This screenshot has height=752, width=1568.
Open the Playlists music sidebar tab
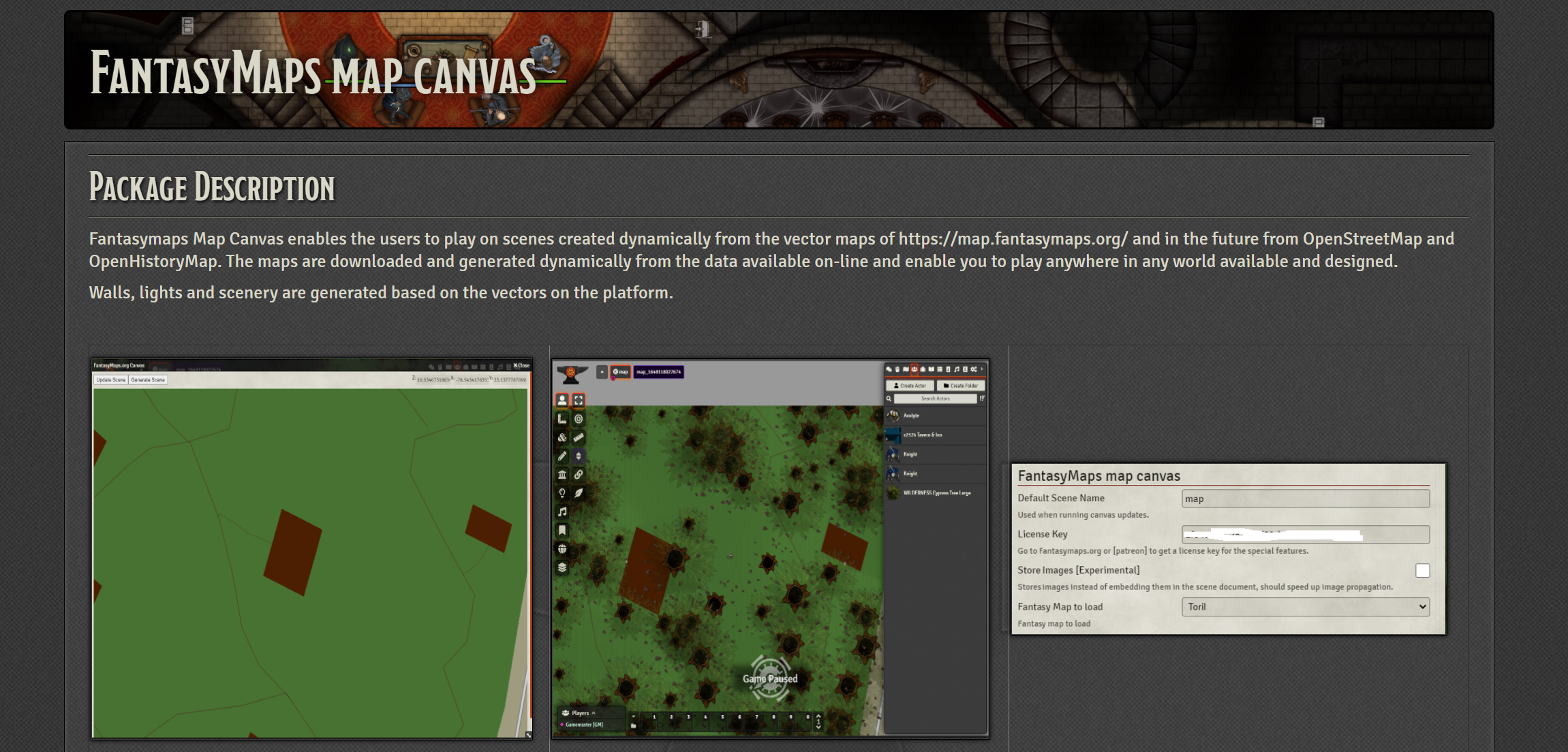957,369
